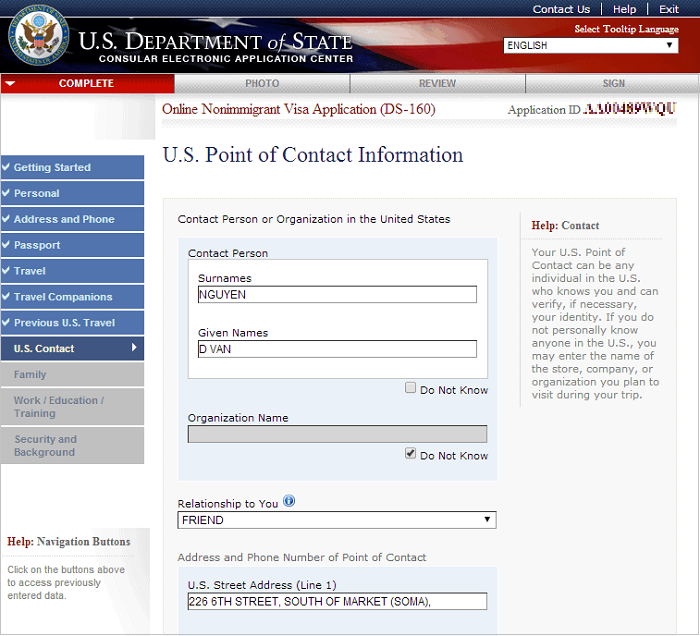This screenshot has width=700, height=636.
Task: Click the Department of State seal logo
Action: pyautogui.click(x=39, y=36)
